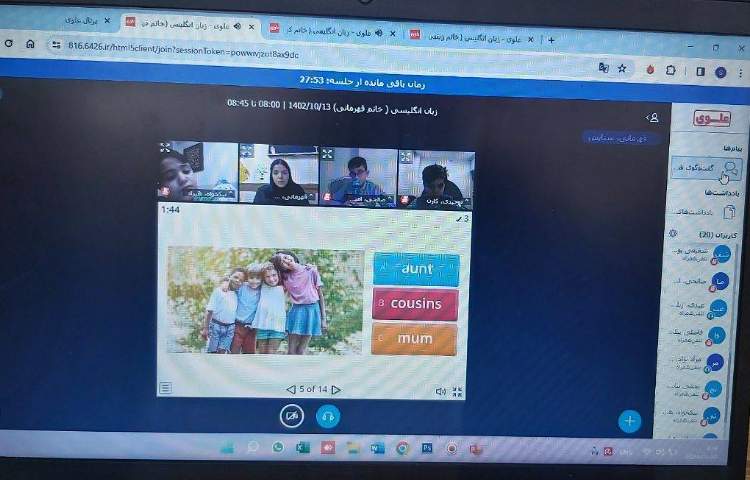
Task: Go to the previous slide arrow
Action: click(290, 390)
